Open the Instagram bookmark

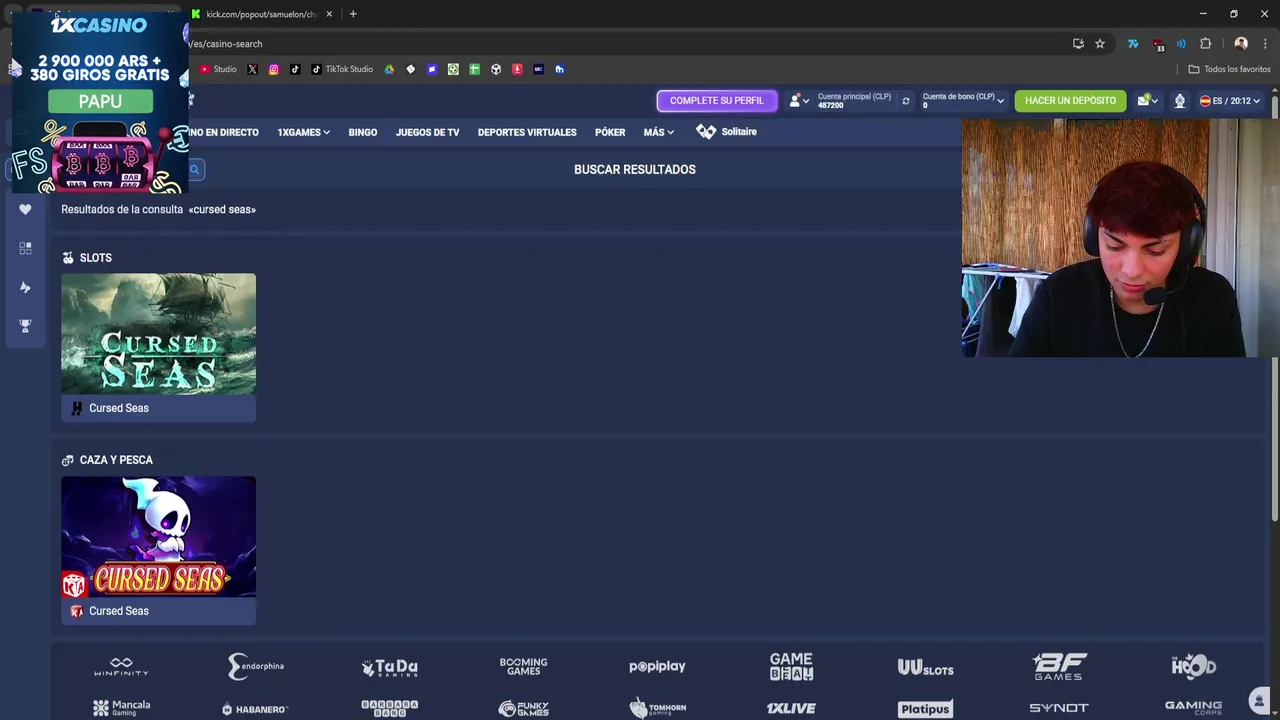273,69
